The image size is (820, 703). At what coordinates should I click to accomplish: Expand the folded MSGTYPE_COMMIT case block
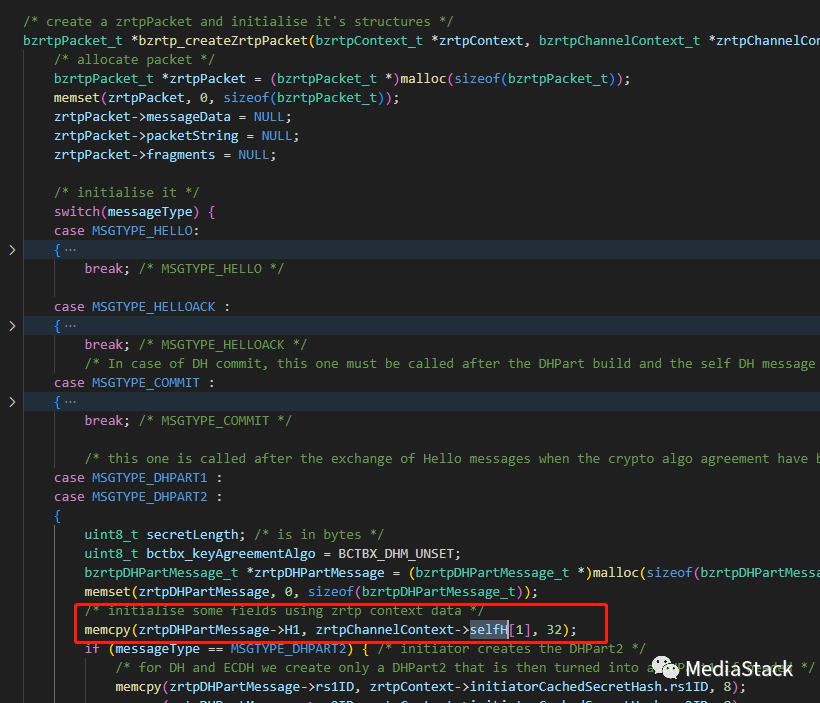[x=11, y=402]
